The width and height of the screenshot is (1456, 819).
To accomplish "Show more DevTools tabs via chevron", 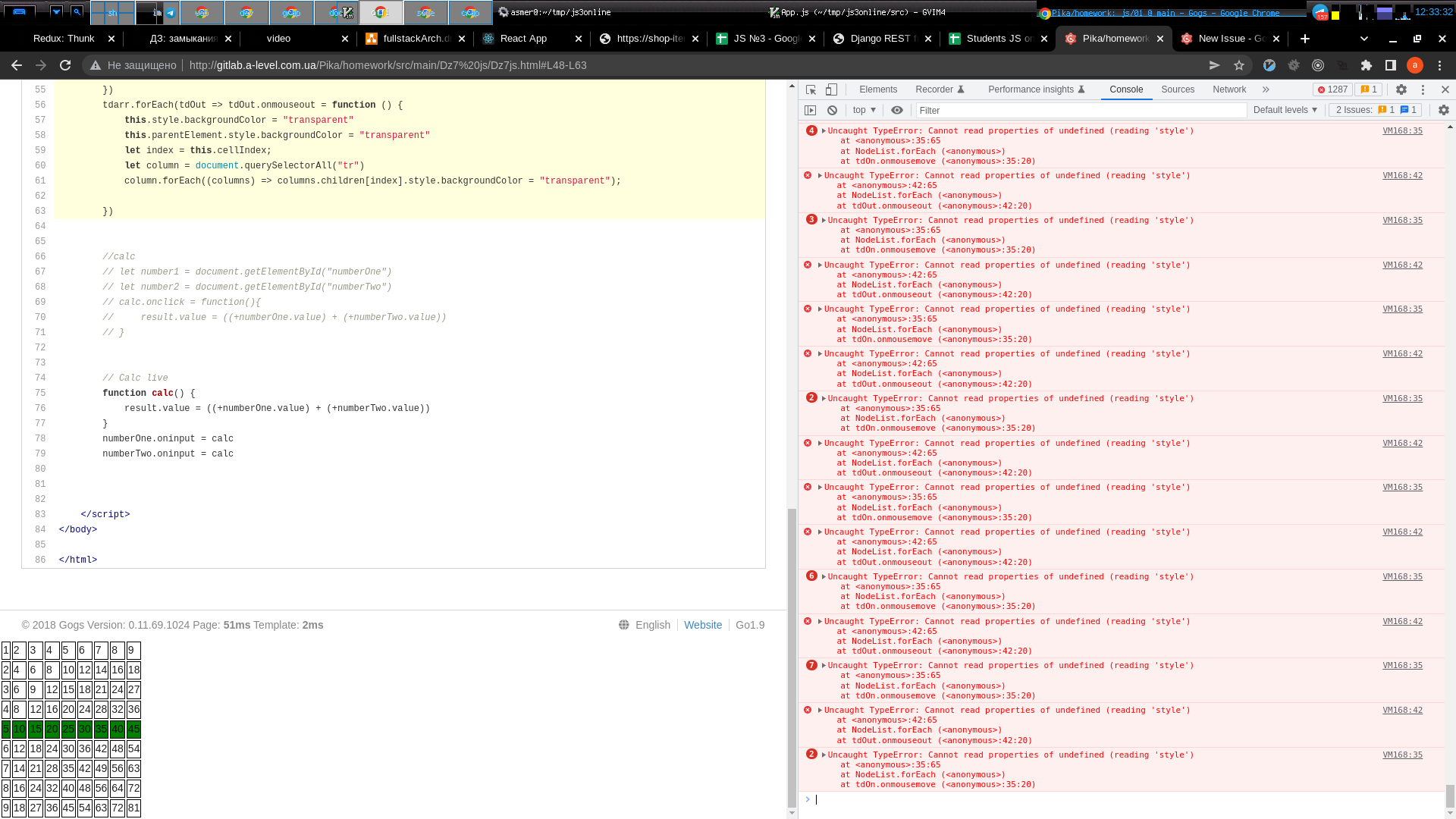I will (x=1266, y=89).
